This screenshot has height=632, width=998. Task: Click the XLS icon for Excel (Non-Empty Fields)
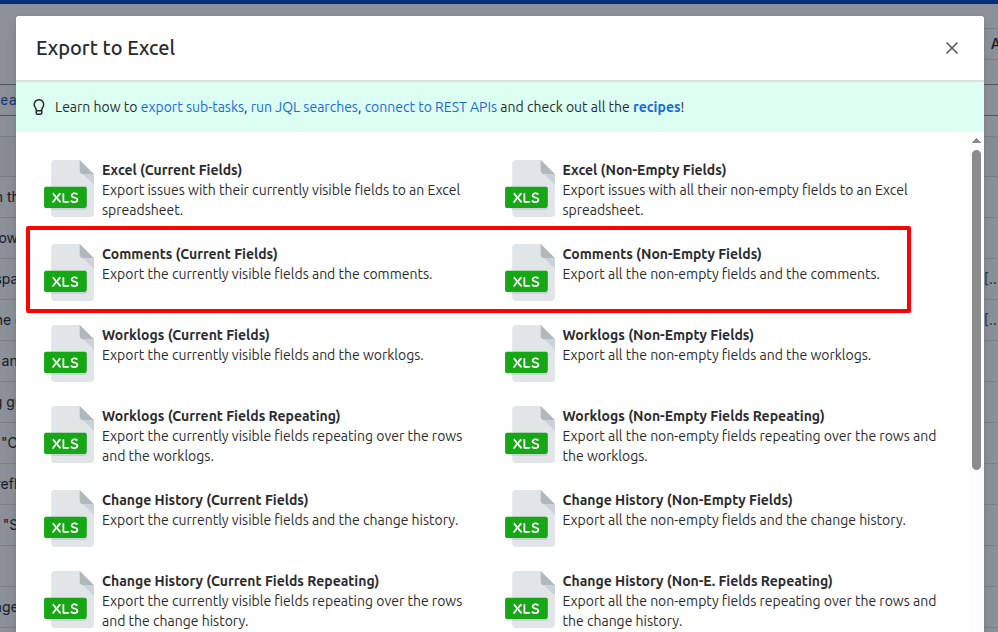click(528, 188)
